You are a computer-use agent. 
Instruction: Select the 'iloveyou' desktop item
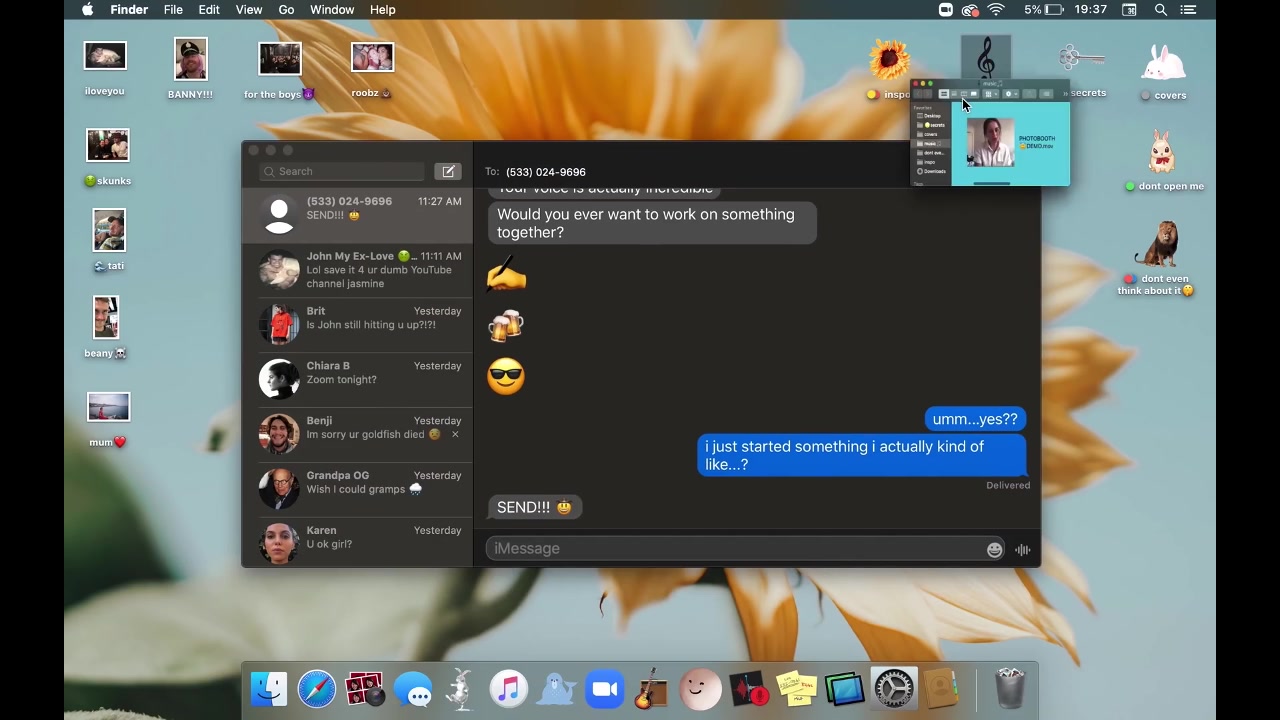coord(105,68)
